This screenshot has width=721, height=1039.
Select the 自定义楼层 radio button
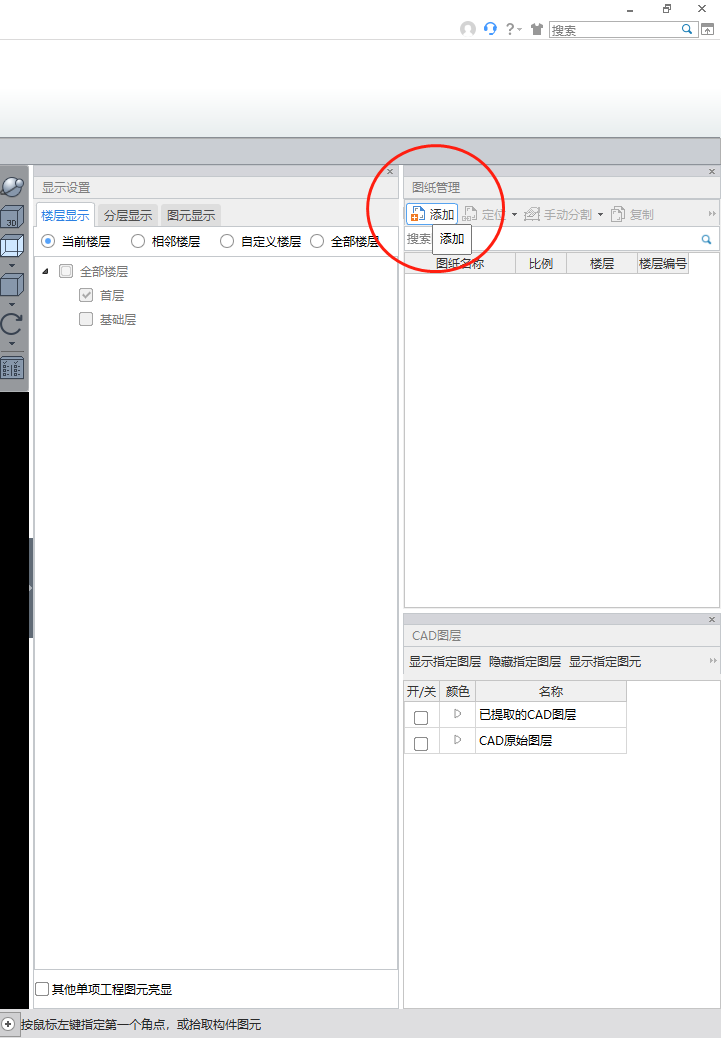pos(227,241)
